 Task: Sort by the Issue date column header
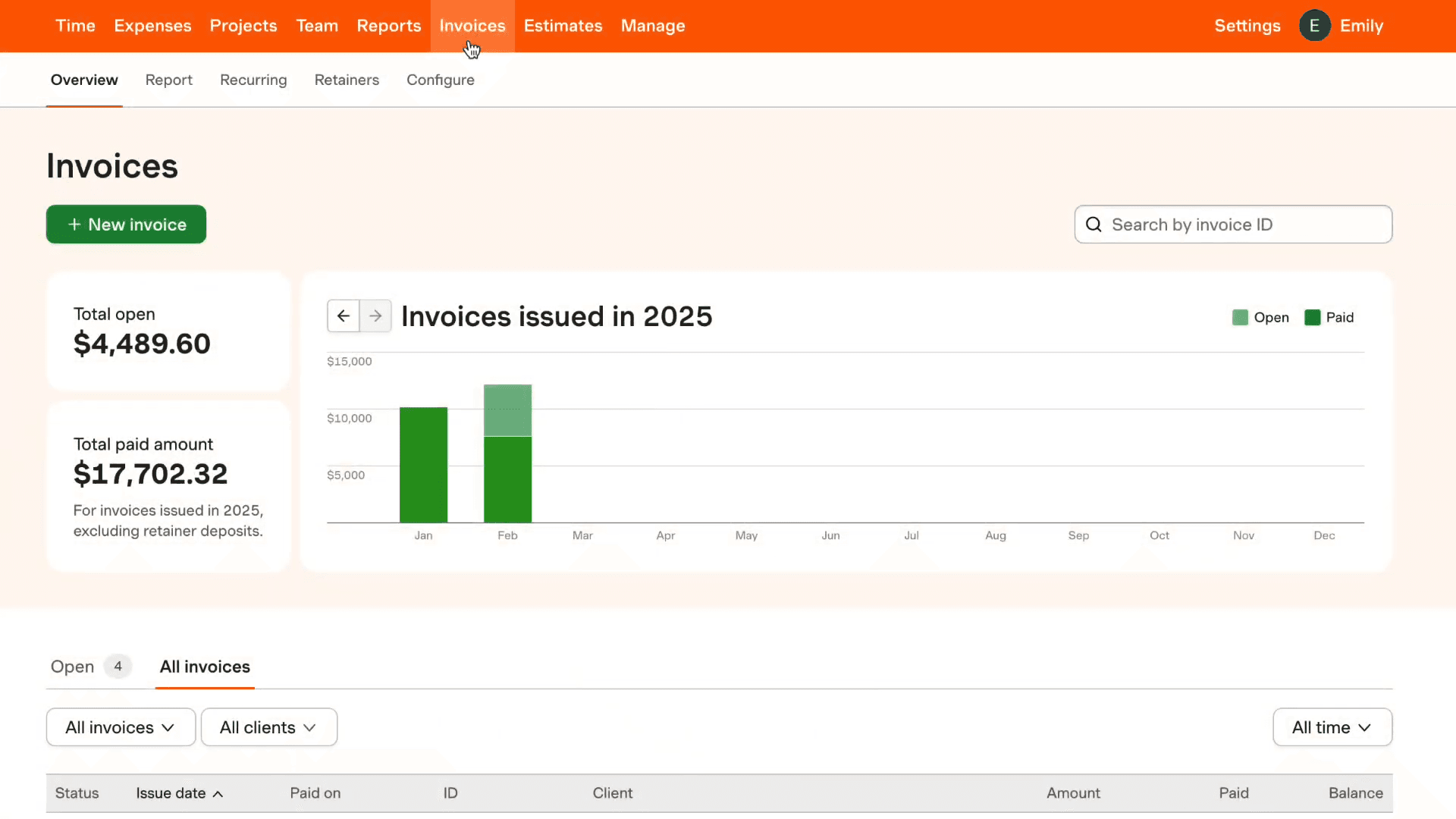click(x=171, y=793)
